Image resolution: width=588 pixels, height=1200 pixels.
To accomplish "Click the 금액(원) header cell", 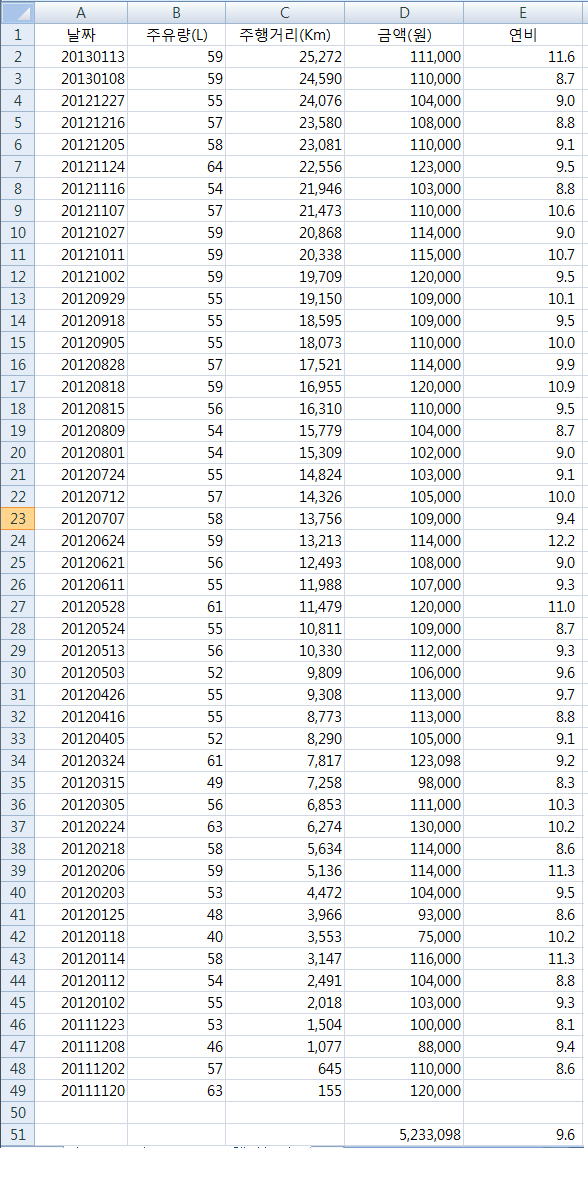I will coord(404,35).
